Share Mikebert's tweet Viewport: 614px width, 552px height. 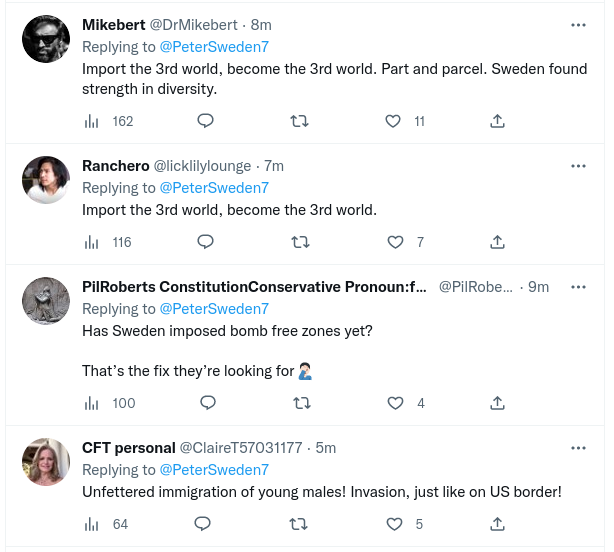497,121
